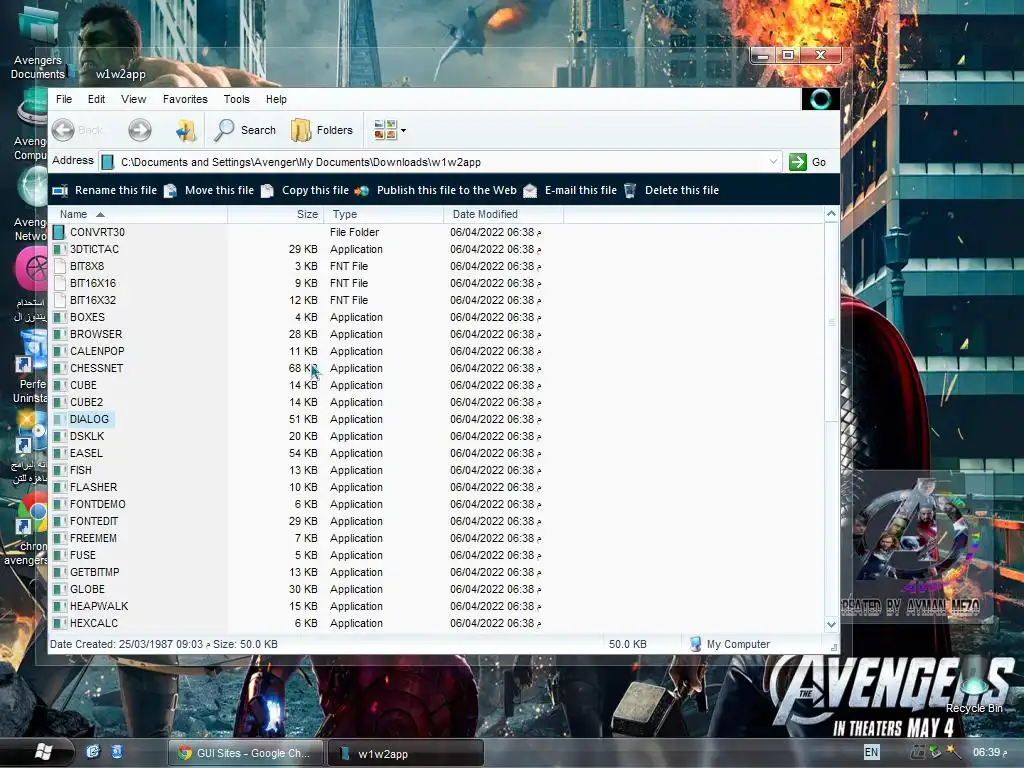Switch to GUI Sites Google Chrome taskbar button
Image resolution: width=1024 pixels, height=768 pixels.
(246, 753)
